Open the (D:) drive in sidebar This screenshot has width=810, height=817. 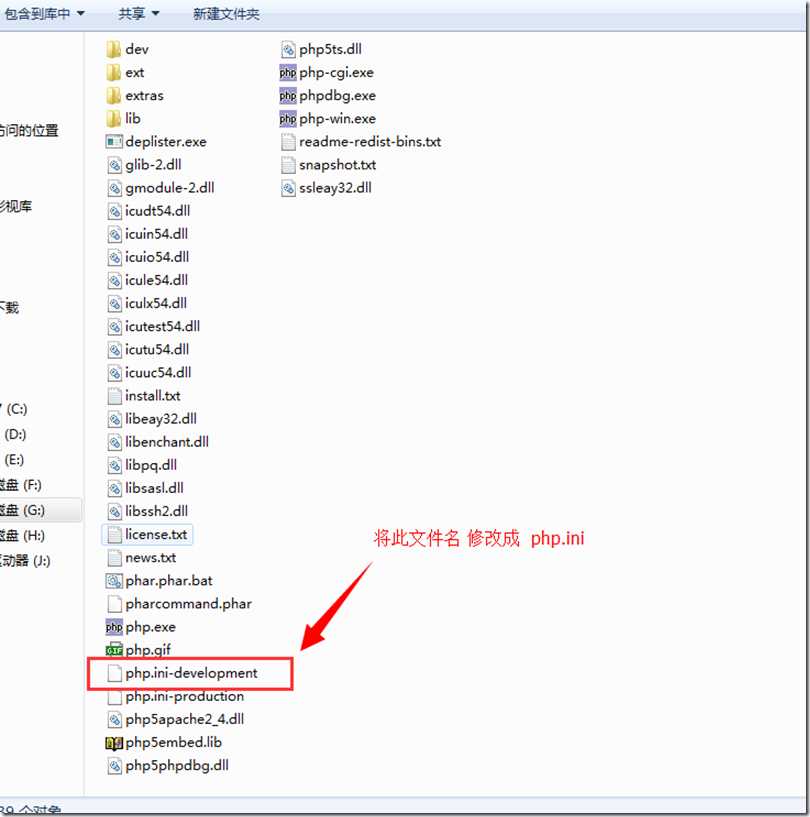point(15,435)
